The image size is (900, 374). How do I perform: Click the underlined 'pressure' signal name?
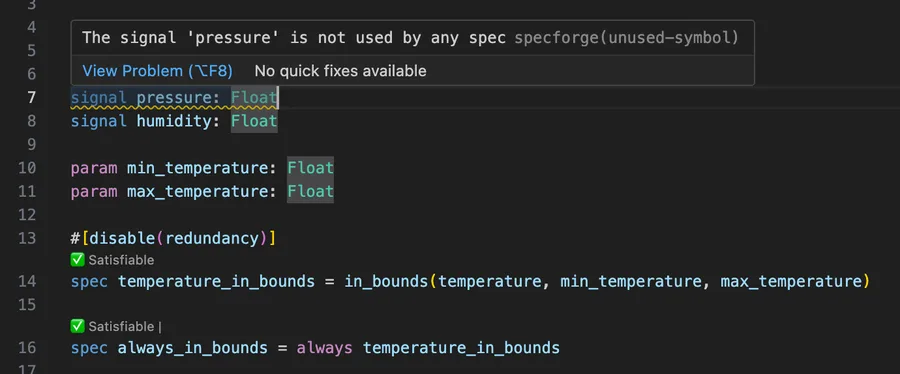[173, 98]
